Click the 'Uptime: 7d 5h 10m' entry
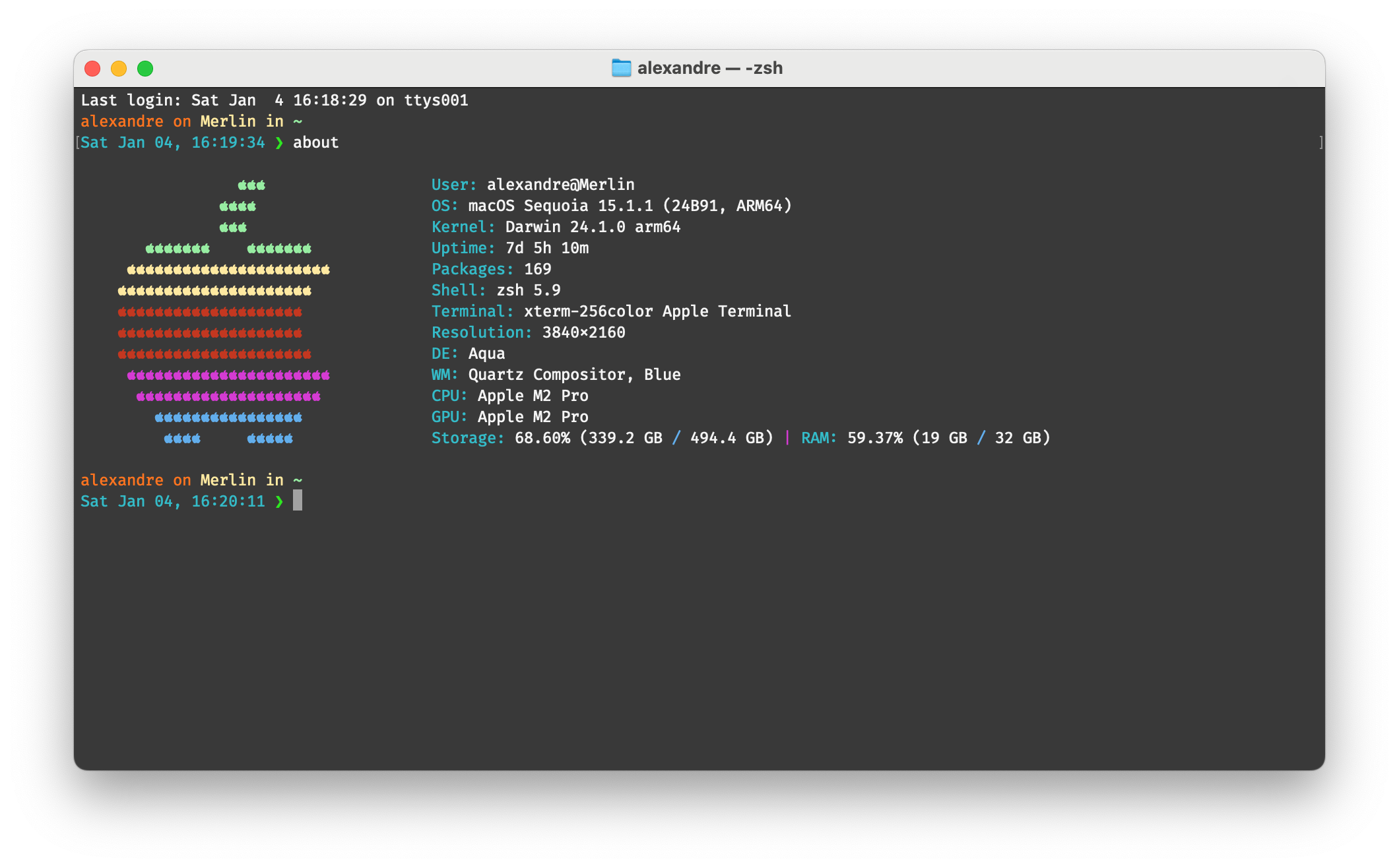 pos(509,248)
